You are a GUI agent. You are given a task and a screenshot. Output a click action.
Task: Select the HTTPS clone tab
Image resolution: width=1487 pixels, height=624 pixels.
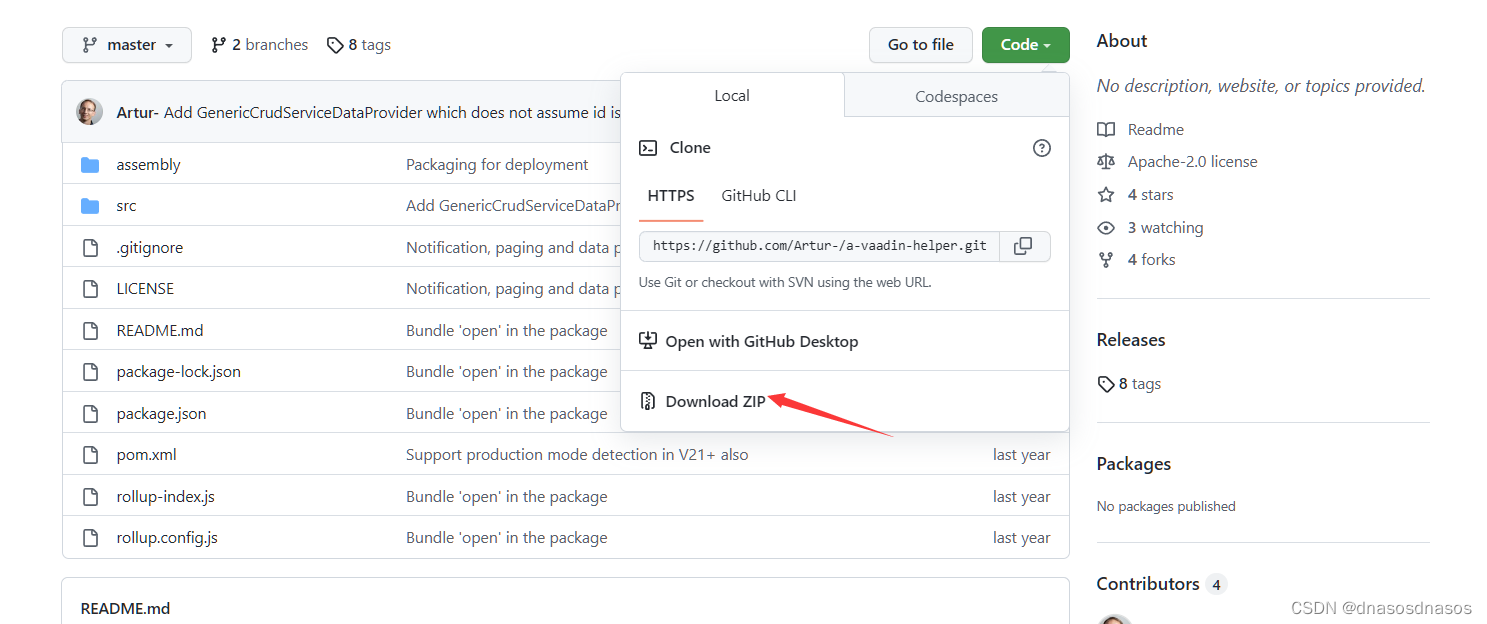pos(671,196)
